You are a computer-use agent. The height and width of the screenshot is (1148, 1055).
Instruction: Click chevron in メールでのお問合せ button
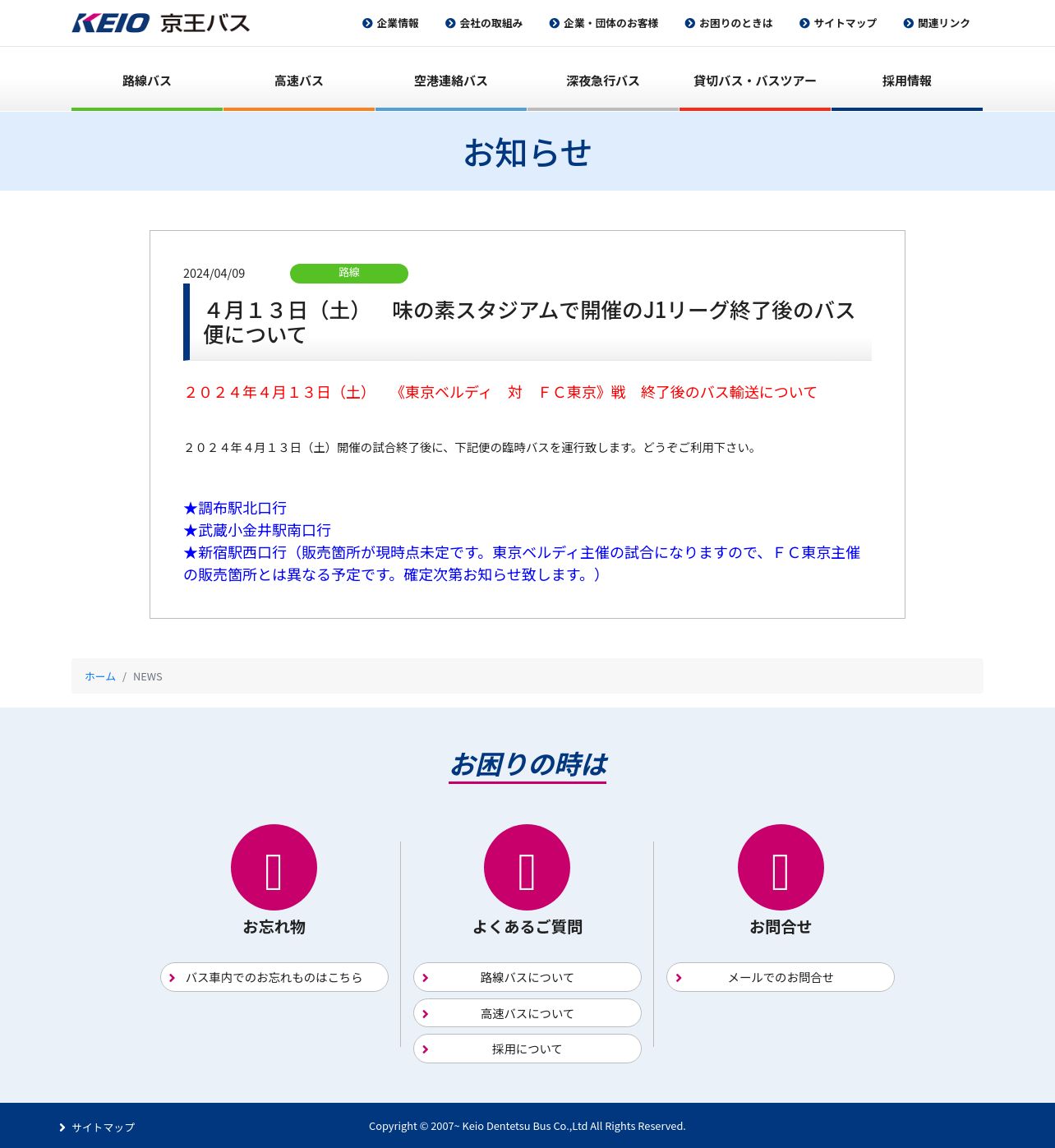point(679,978)
